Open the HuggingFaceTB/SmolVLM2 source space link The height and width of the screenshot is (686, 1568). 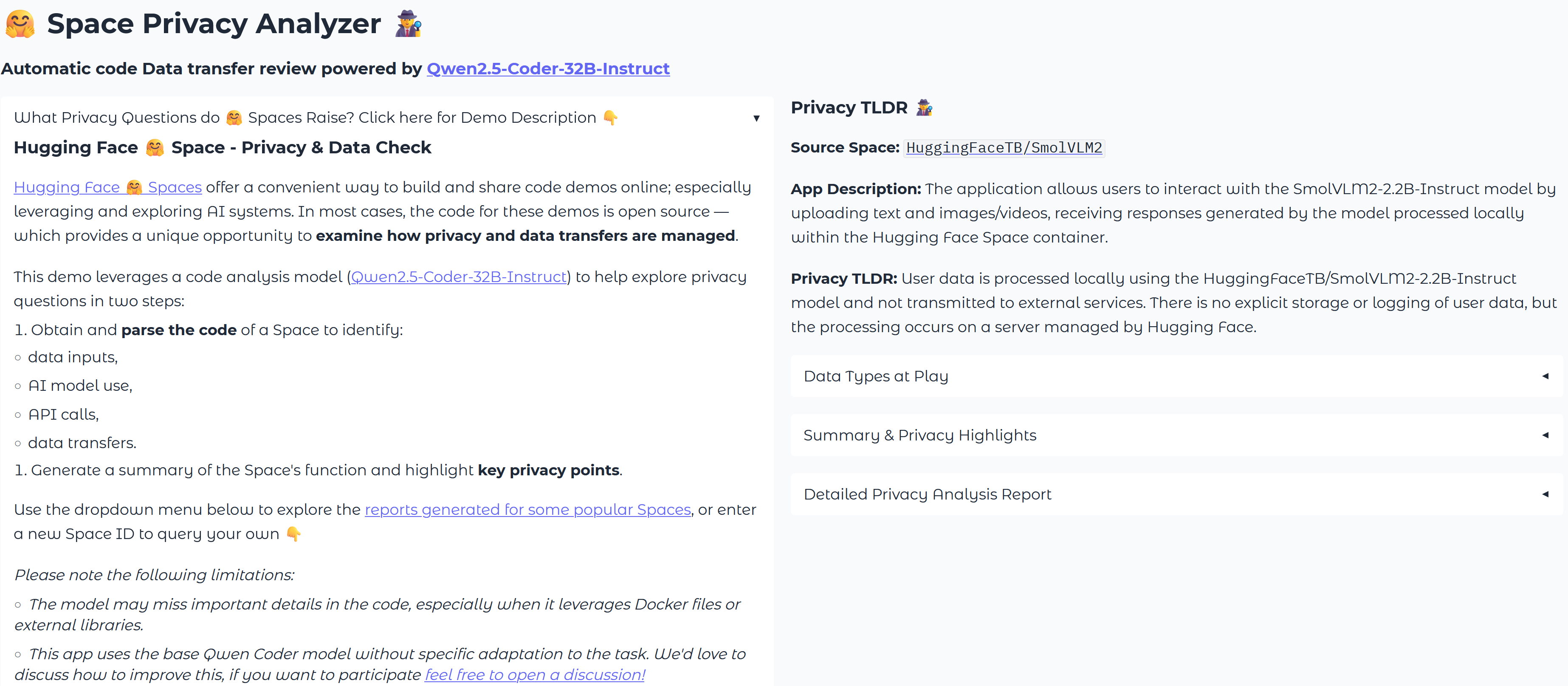pos(1004,148)
